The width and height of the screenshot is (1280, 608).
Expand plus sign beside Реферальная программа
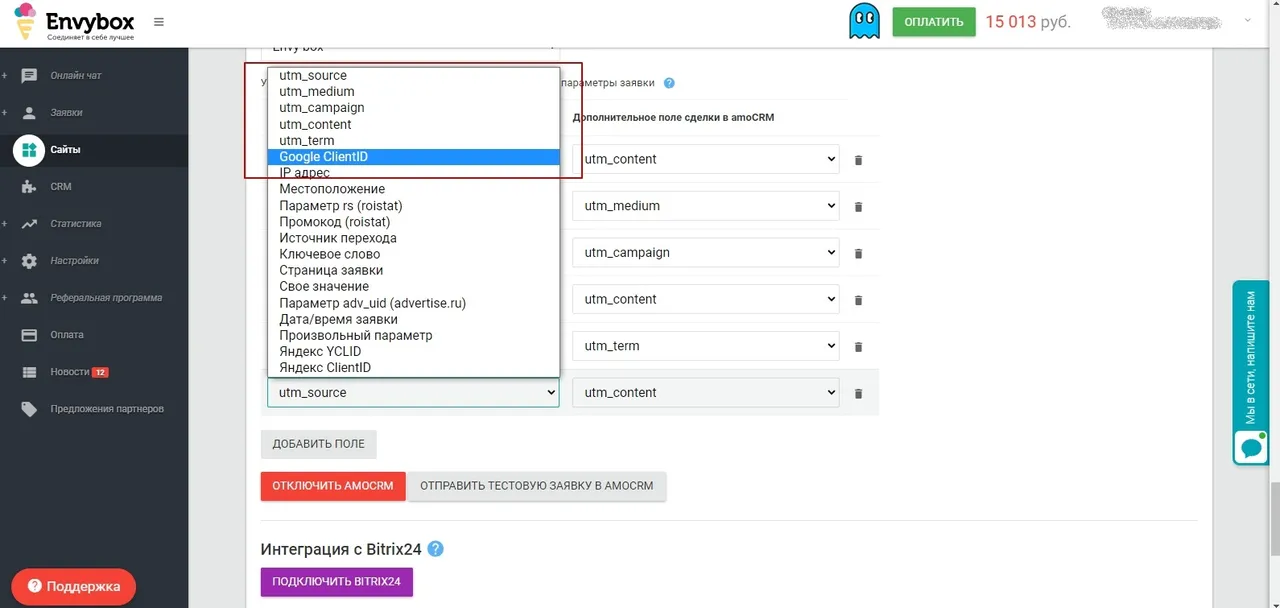[x=4, y=298]
